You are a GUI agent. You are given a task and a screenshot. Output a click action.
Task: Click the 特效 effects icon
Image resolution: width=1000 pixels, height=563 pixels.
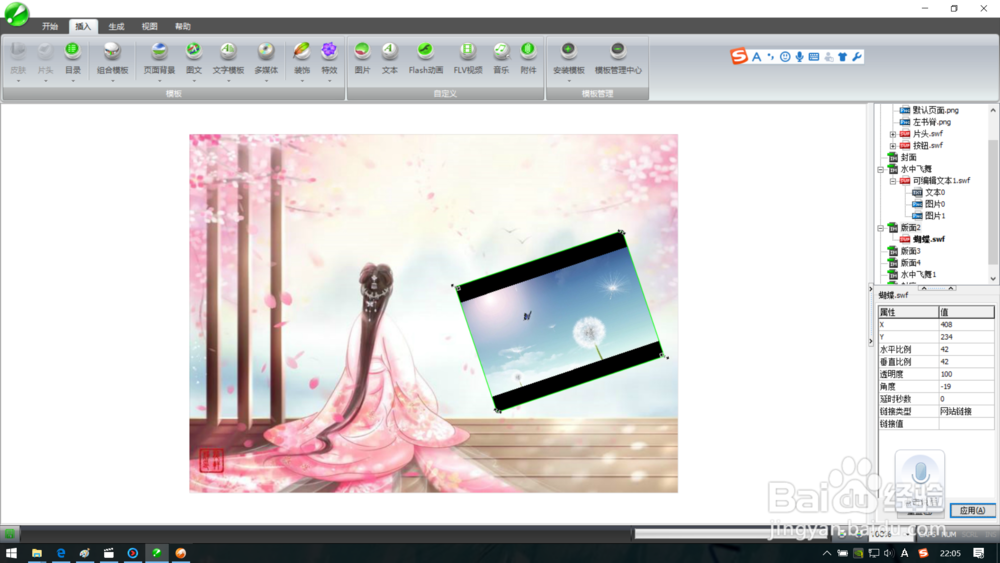pyautogui.click(x=329, y=51)
